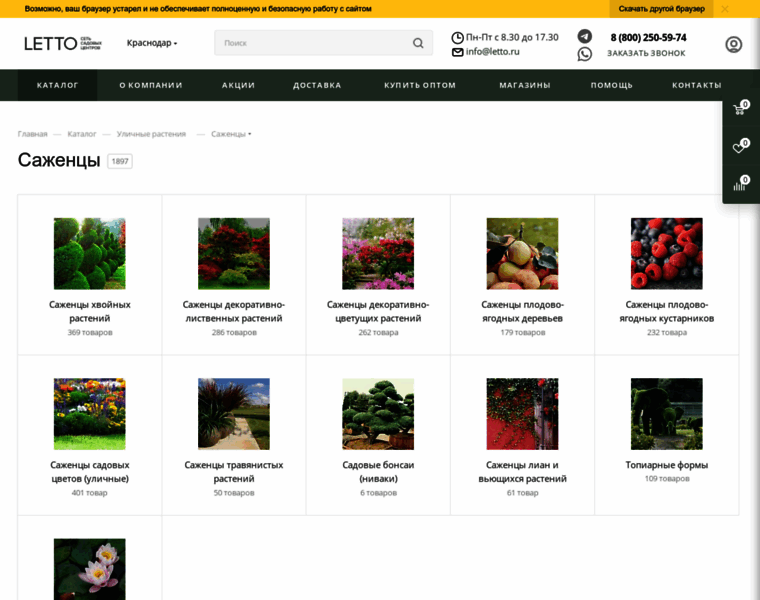Click the Саженцы травянистых растений title
This screenshot has width=760, height=600.
click(234, 472)
